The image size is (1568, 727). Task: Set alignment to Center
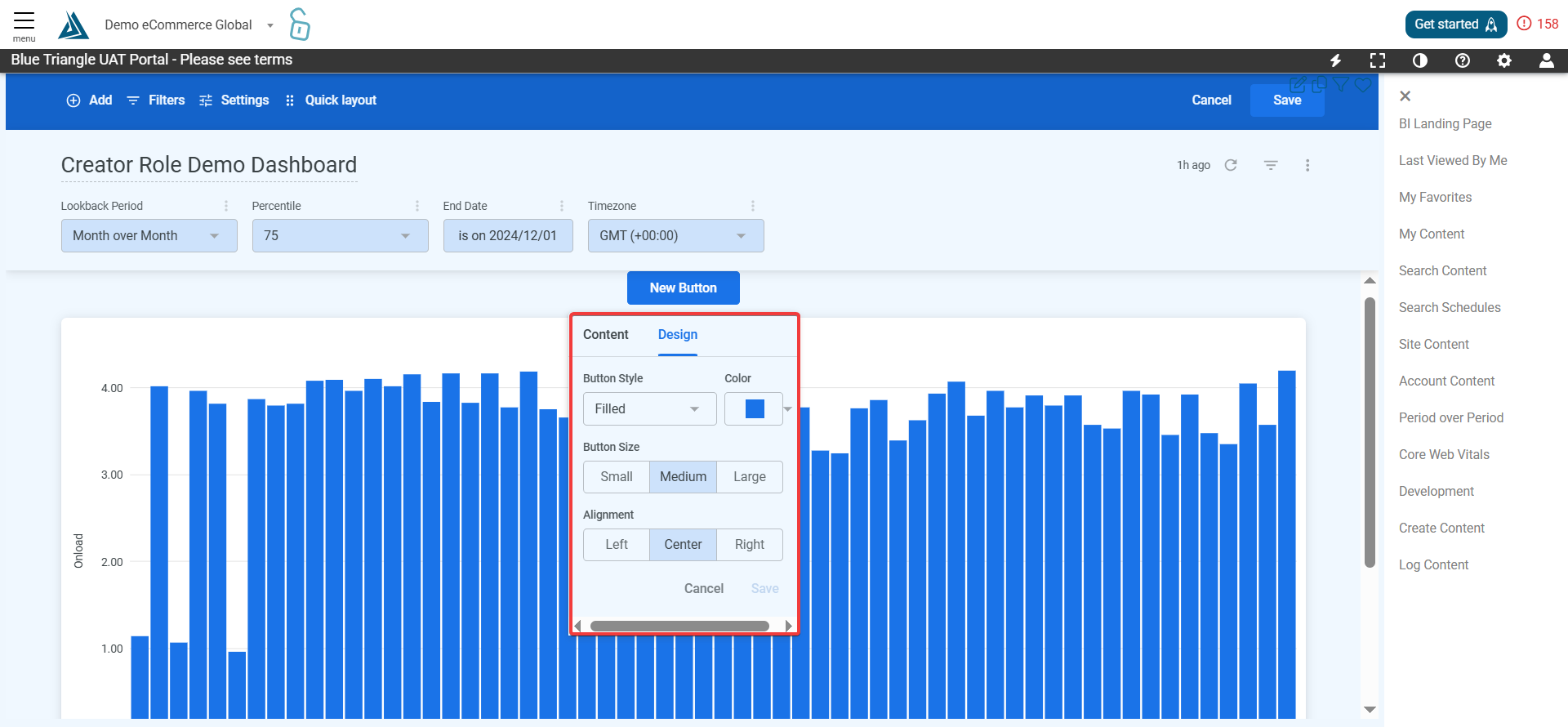click(x=684, y=545)
